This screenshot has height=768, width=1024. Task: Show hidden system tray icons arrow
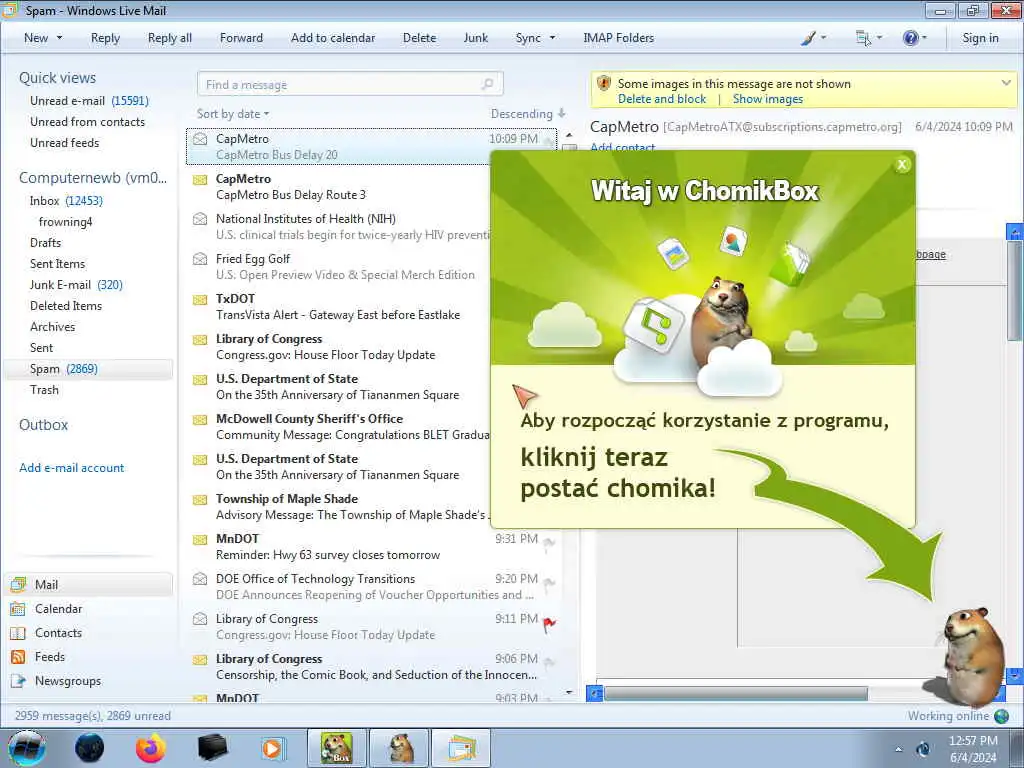(x=899, y=749)
